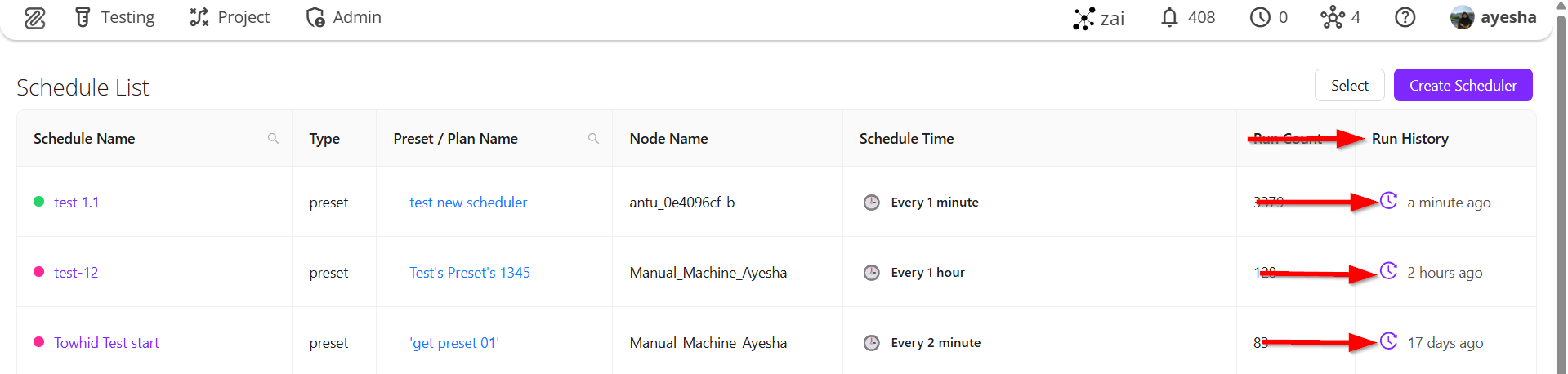Open the test 1.1 schedule link

76,203
